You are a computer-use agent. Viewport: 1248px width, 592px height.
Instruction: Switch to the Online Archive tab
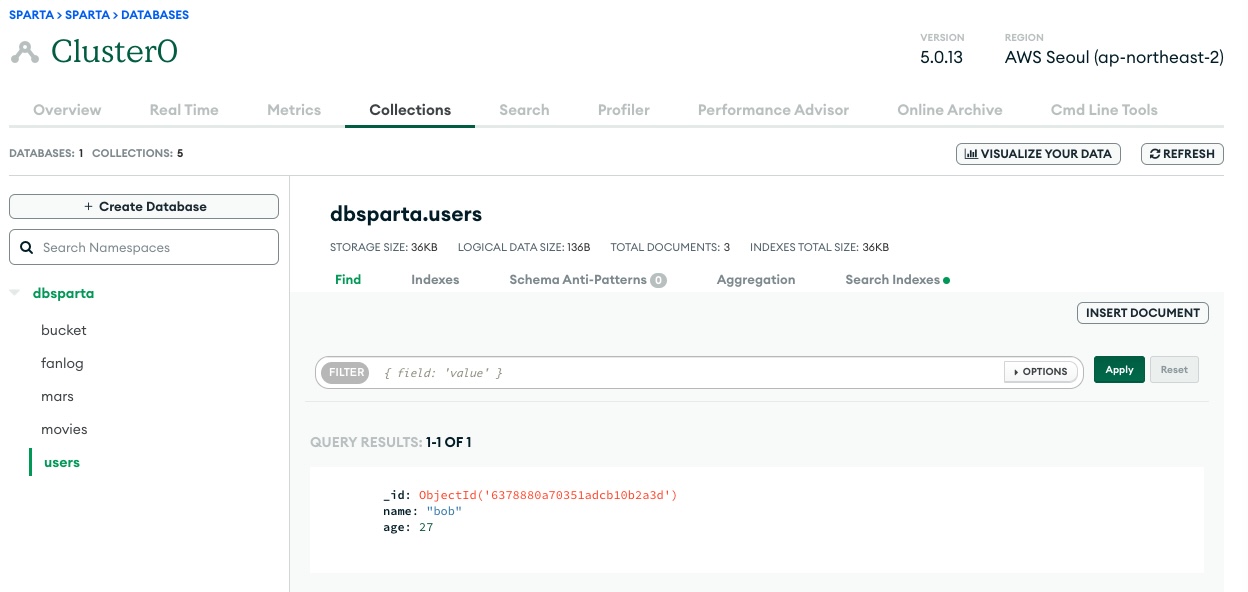pos(950,110)
